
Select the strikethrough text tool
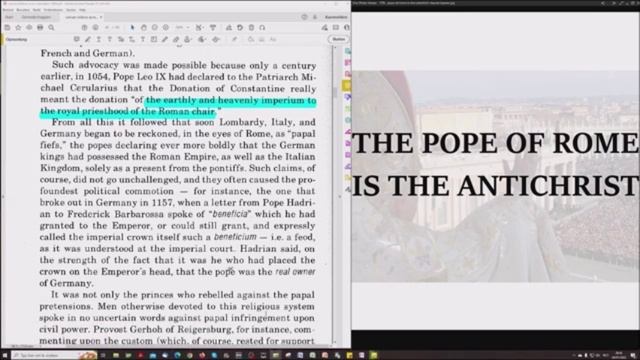tap(109, 39)
